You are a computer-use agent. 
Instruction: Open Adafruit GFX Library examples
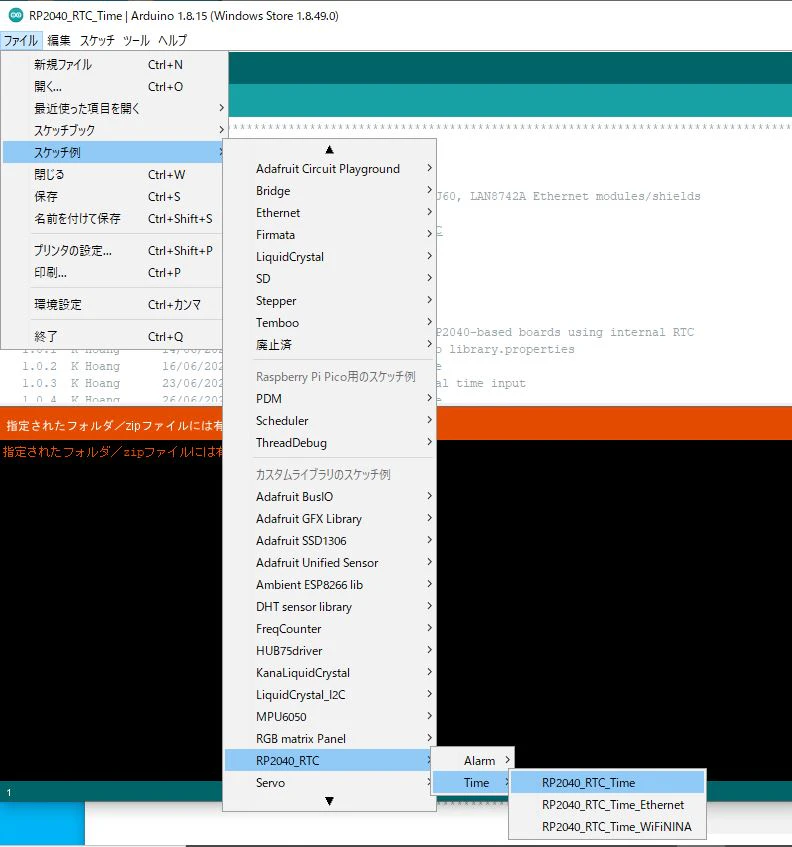[x=330, y=519]
